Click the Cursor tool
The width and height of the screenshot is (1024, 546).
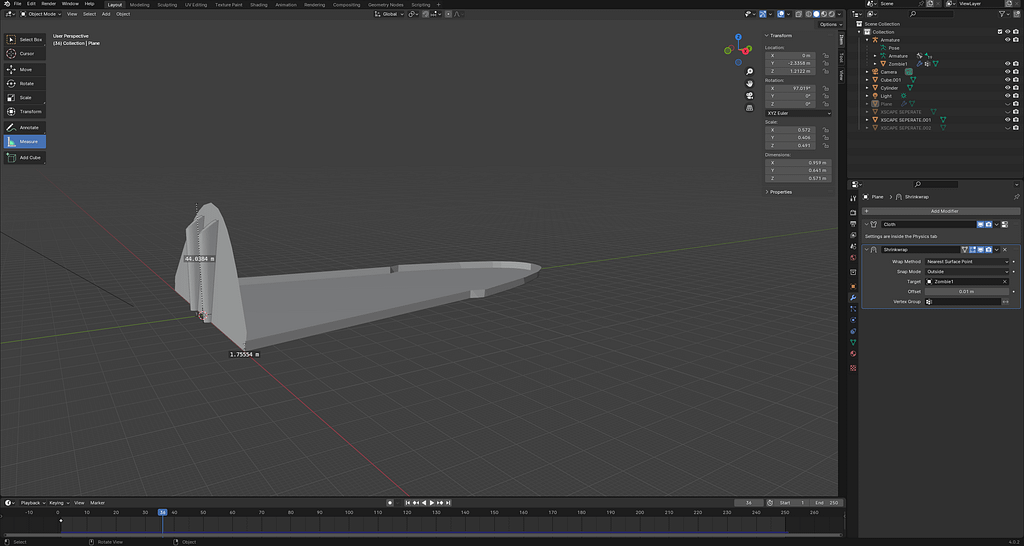coord(25,53)
